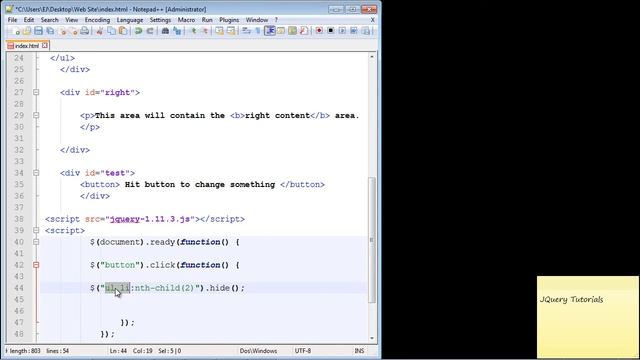Open the Edit menu

coord(29,20)
